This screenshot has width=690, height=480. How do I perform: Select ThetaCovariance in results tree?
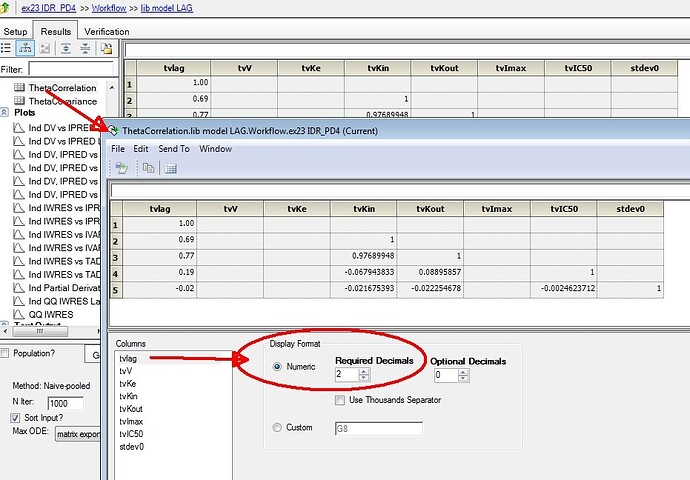tap(63, 101)
